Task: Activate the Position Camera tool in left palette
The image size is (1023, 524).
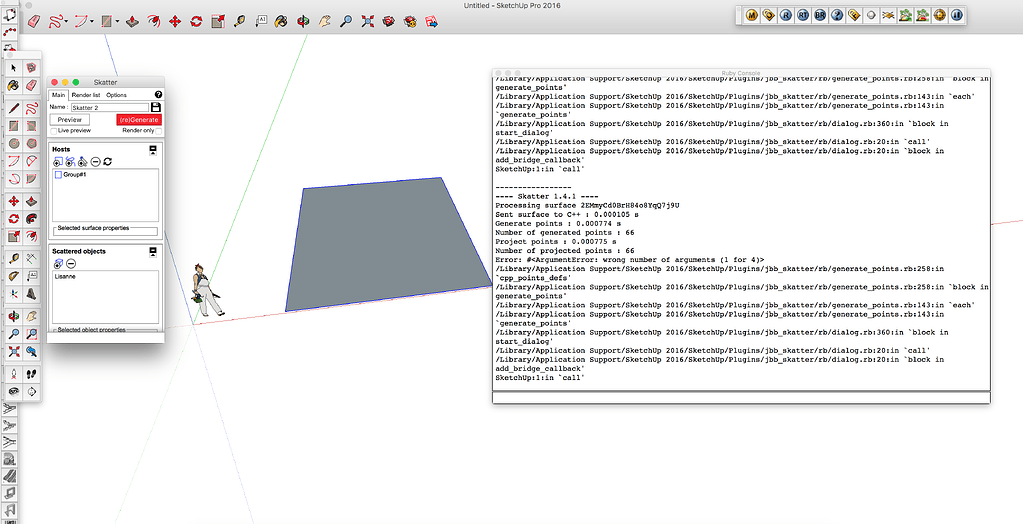Action: [14, 374]
